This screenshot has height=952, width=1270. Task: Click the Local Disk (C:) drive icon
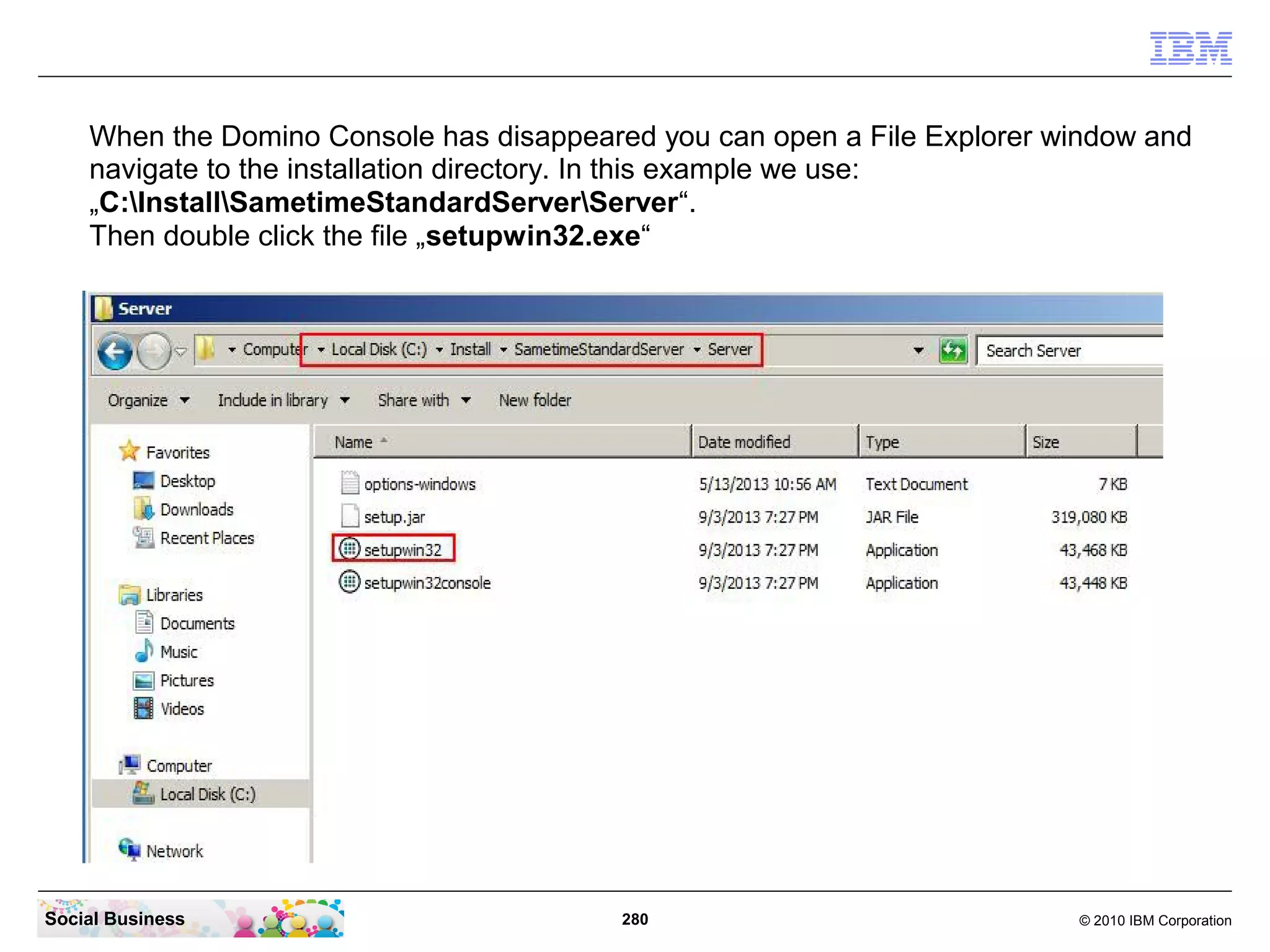(x=144, y=793)
